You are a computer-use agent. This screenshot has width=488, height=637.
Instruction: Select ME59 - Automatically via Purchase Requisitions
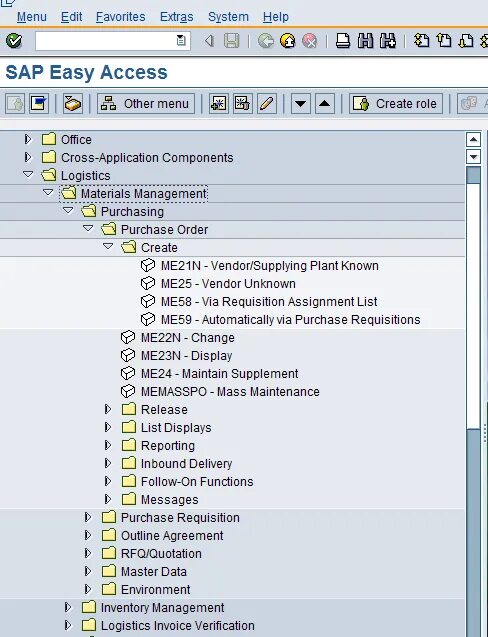[x=291, y=320]
